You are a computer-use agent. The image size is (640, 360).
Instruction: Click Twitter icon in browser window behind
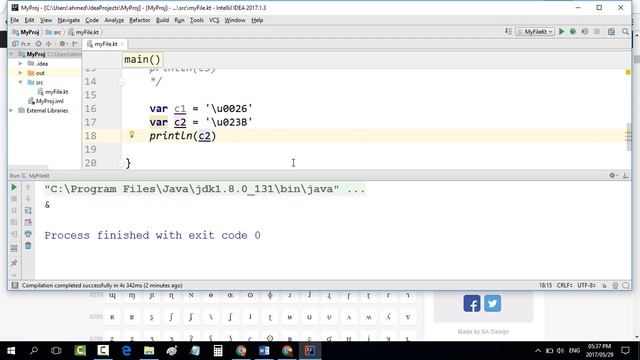click(x=493, y=304)
